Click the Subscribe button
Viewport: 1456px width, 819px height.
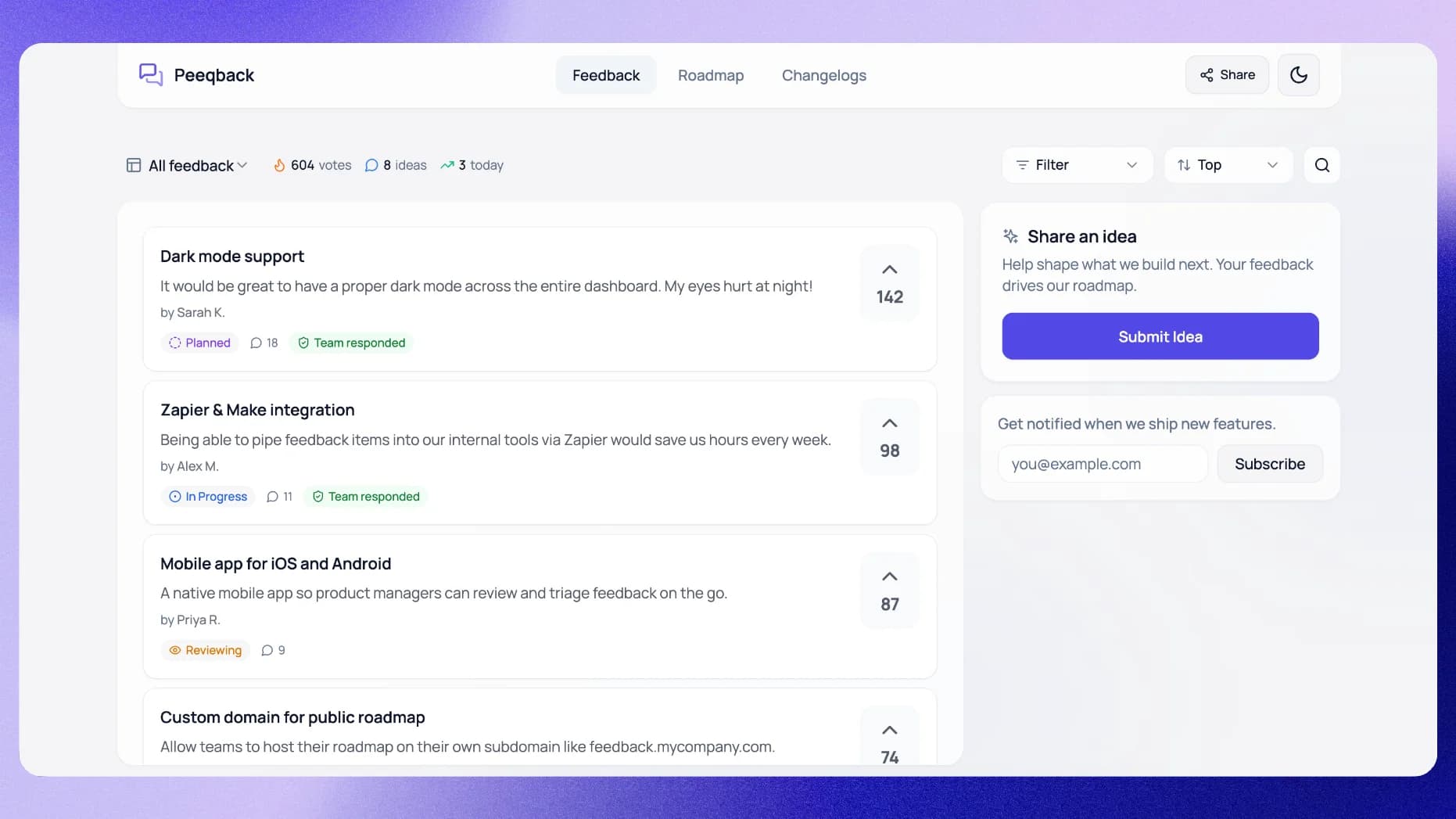1269,463
